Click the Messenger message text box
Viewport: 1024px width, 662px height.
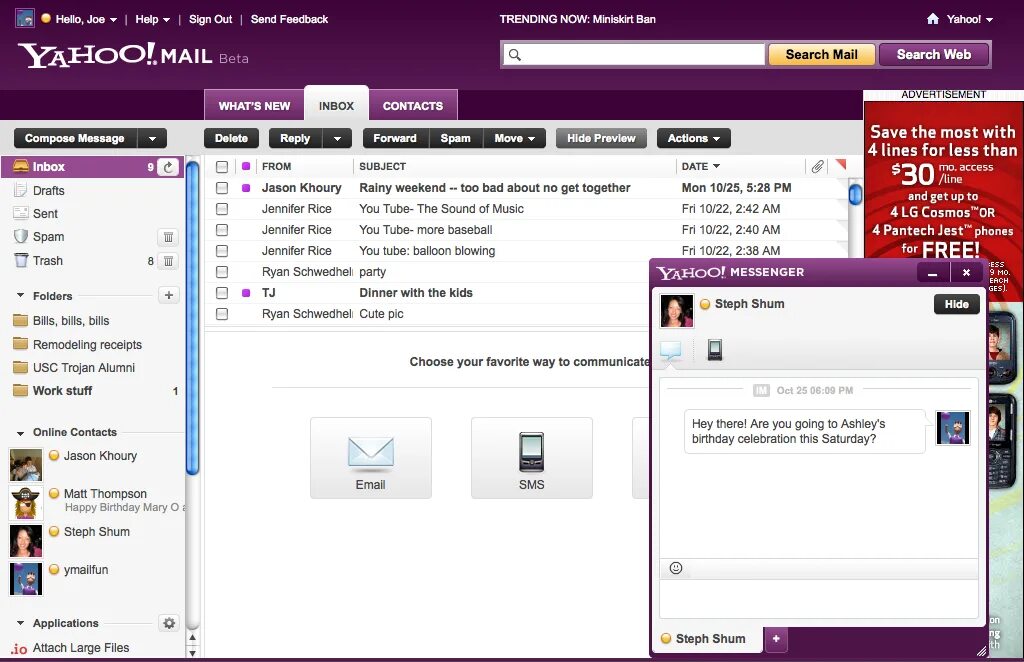tap(818, 599)
